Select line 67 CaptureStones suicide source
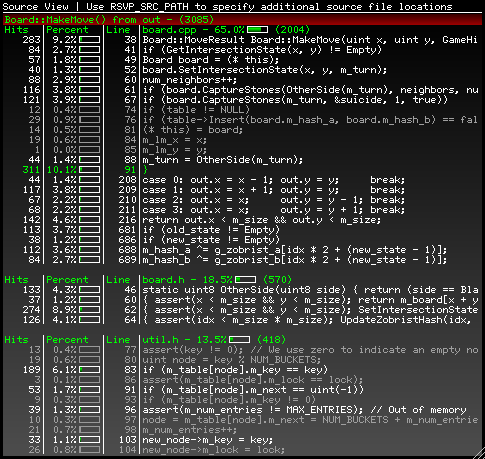The width and height of the screenshot is (485, 459). (295, 100)
